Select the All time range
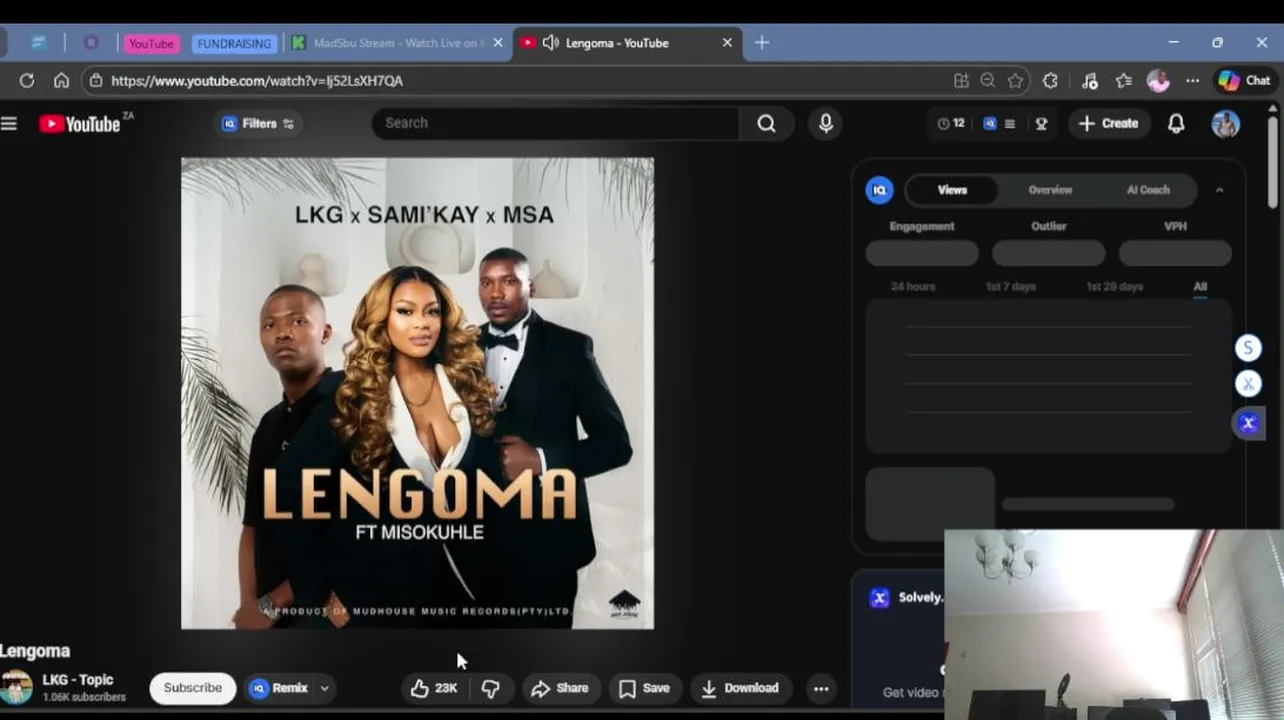Screen dimensions: 1284x720 pyautogui.click(x=1200, y=286)
